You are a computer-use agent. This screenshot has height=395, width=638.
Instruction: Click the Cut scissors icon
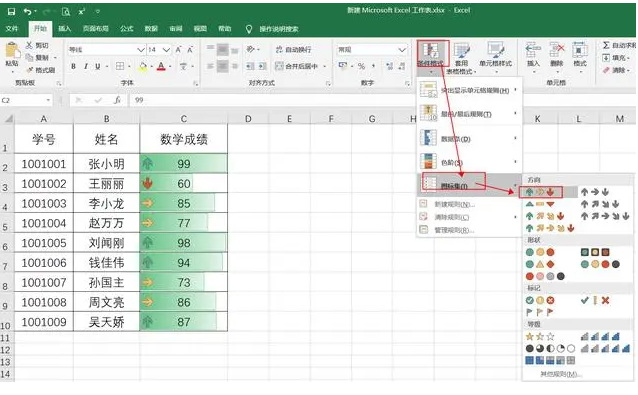coord(29,45)
